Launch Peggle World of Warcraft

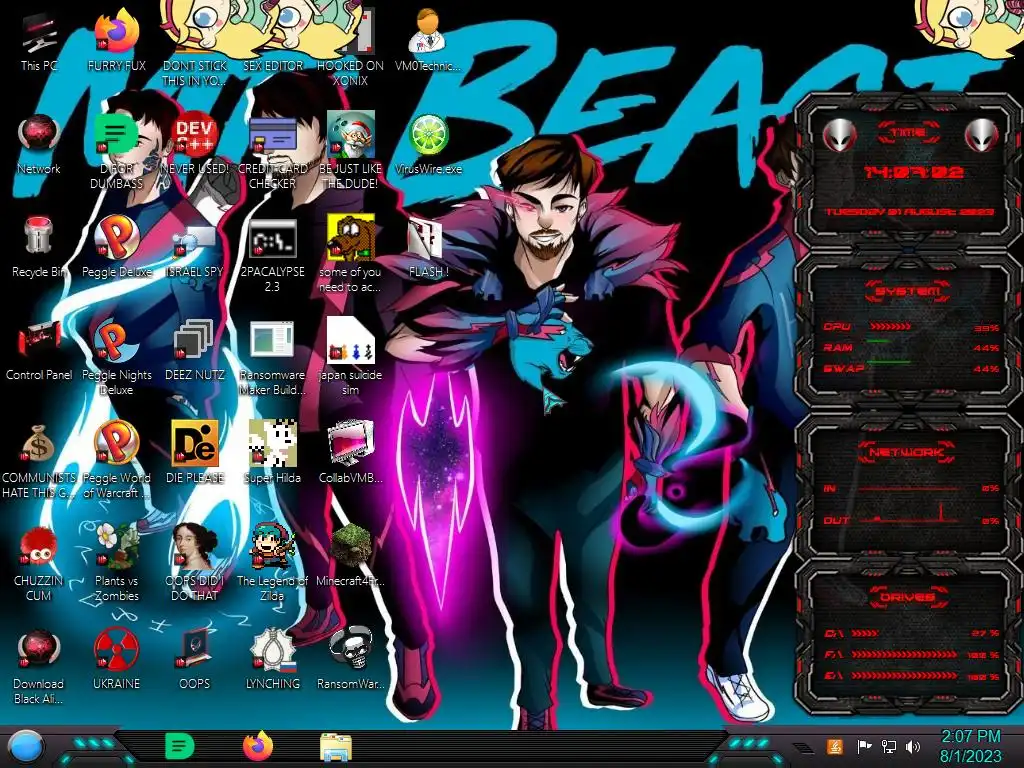pos(116,460)
